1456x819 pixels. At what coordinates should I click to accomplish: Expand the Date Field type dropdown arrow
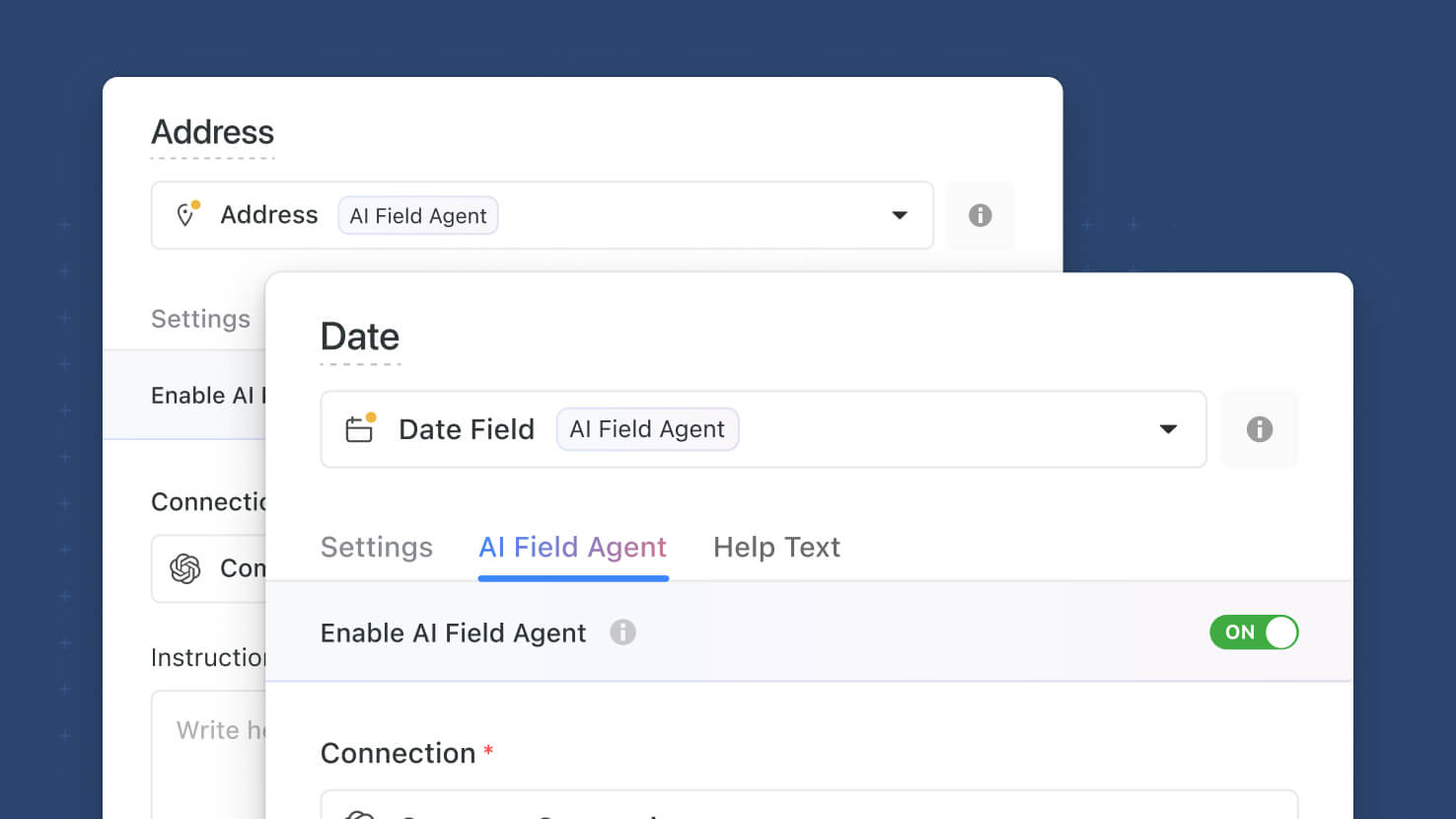1168,429
